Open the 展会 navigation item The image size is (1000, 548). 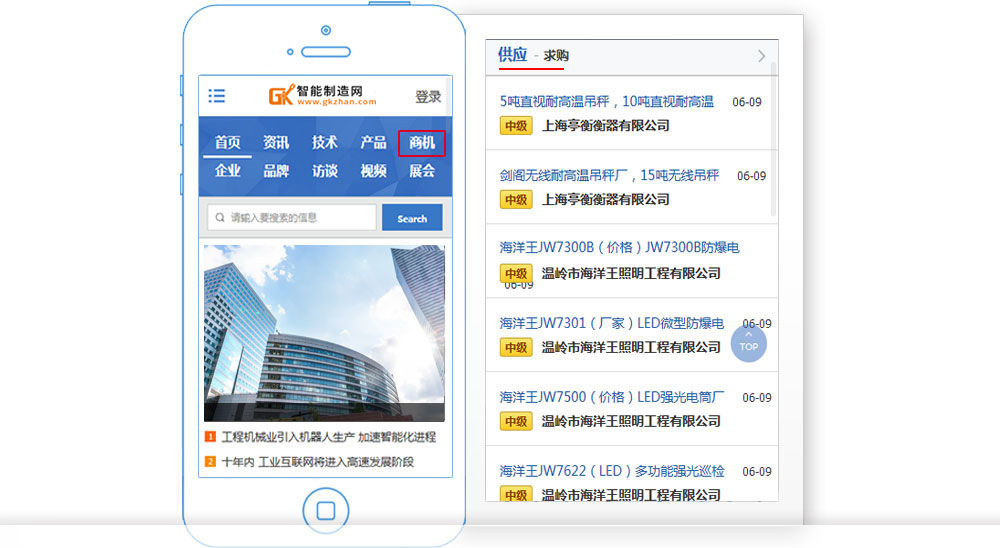point(421,171)
